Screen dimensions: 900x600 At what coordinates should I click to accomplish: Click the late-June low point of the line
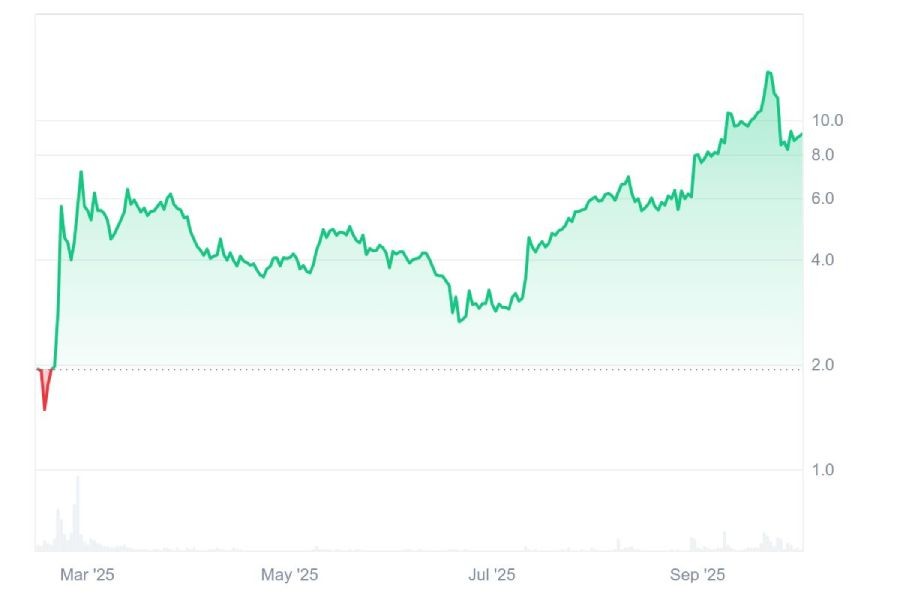click(x=459, y=321)
